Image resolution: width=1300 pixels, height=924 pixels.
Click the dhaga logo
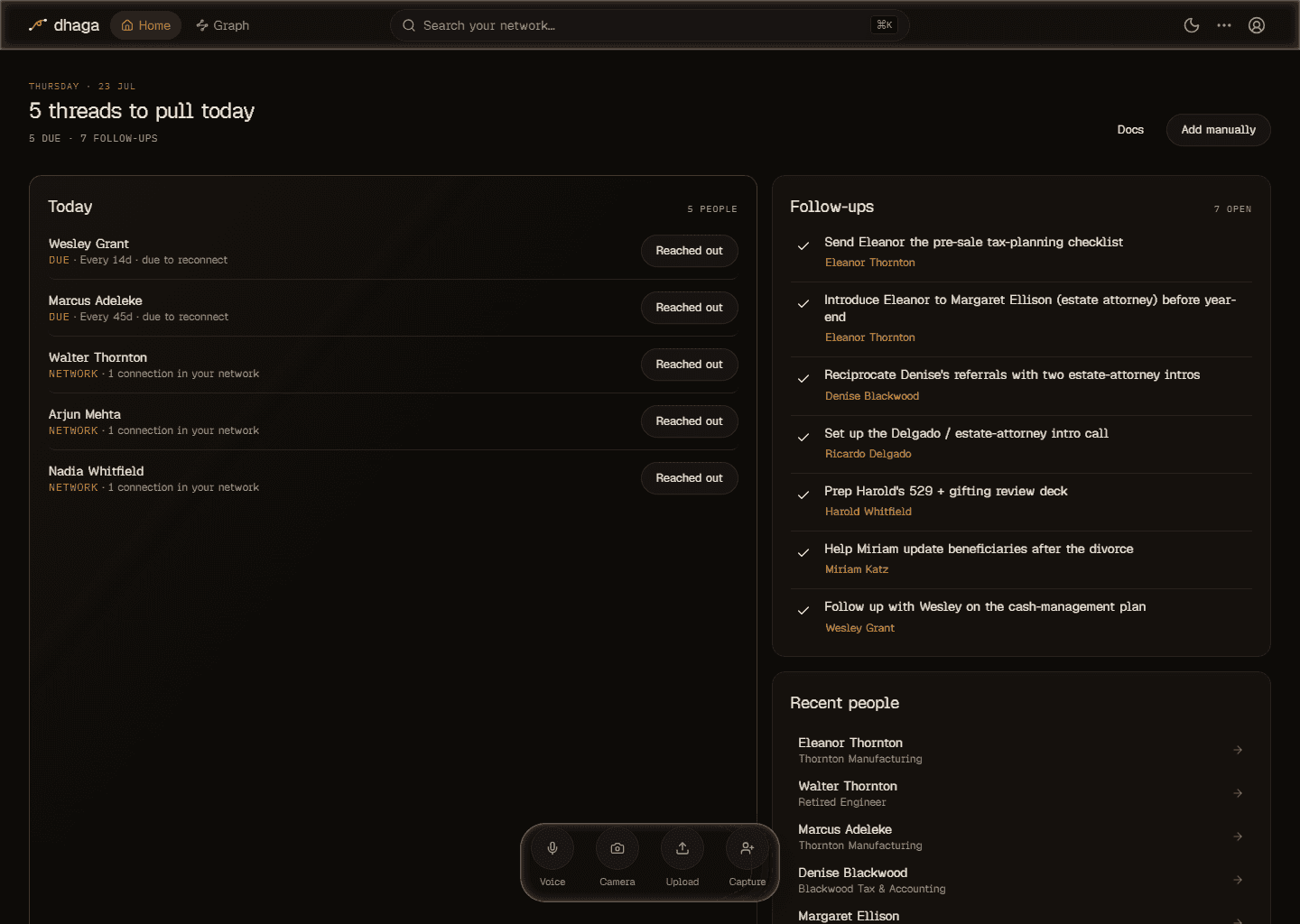coord(64,25)
